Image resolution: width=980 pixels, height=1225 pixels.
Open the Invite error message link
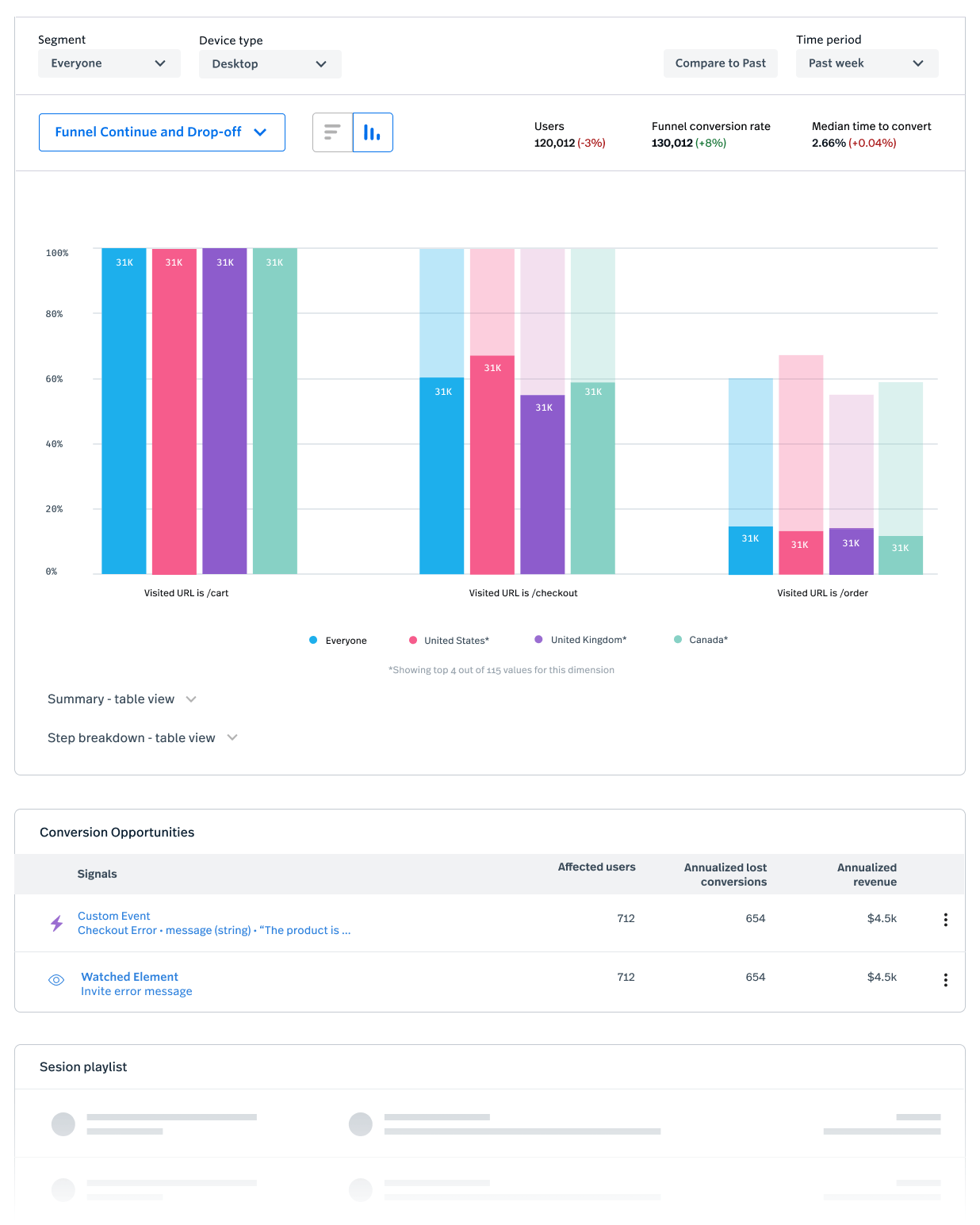point(136,991)
